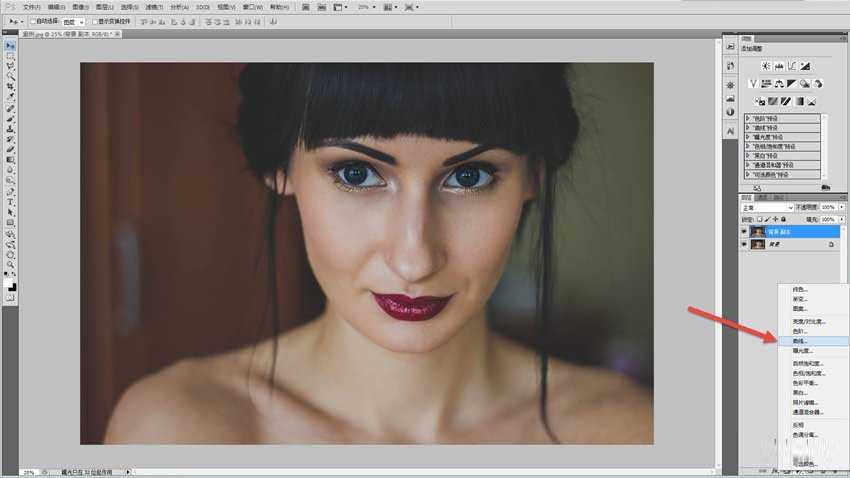This screenshot has height=478, width=850.
Task: Hide the Background copy layer eye icon
Action: tap(743, 231)
